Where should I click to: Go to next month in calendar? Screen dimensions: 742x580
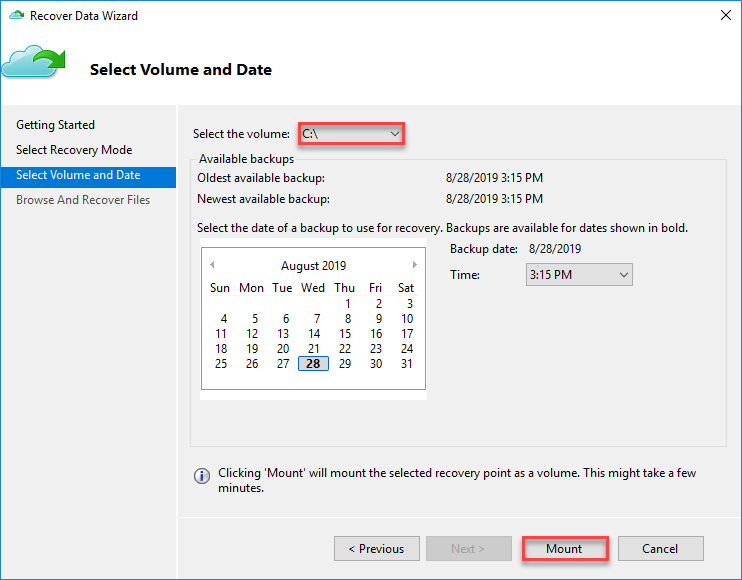(x=415, y=265)
